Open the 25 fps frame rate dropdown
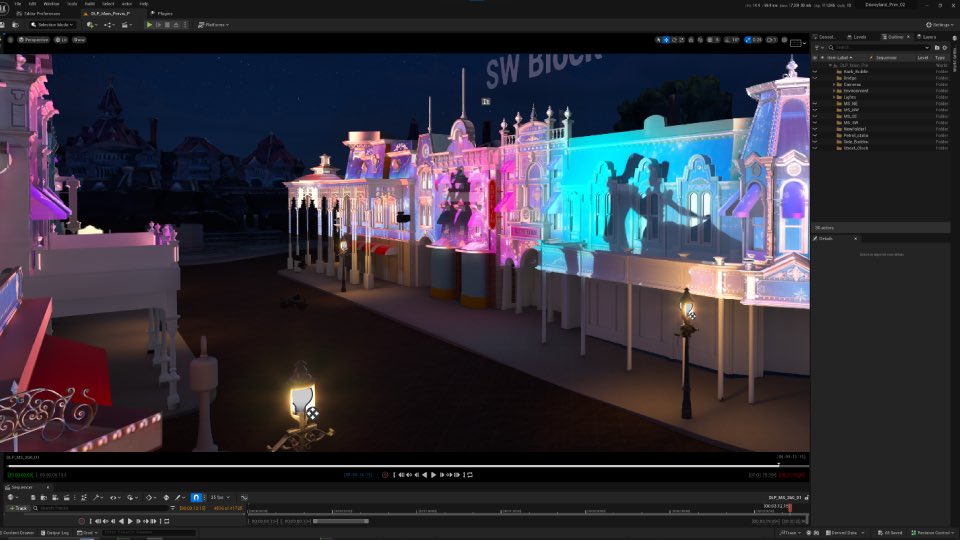The image size is (960, 540). click(x=220, y=498)
